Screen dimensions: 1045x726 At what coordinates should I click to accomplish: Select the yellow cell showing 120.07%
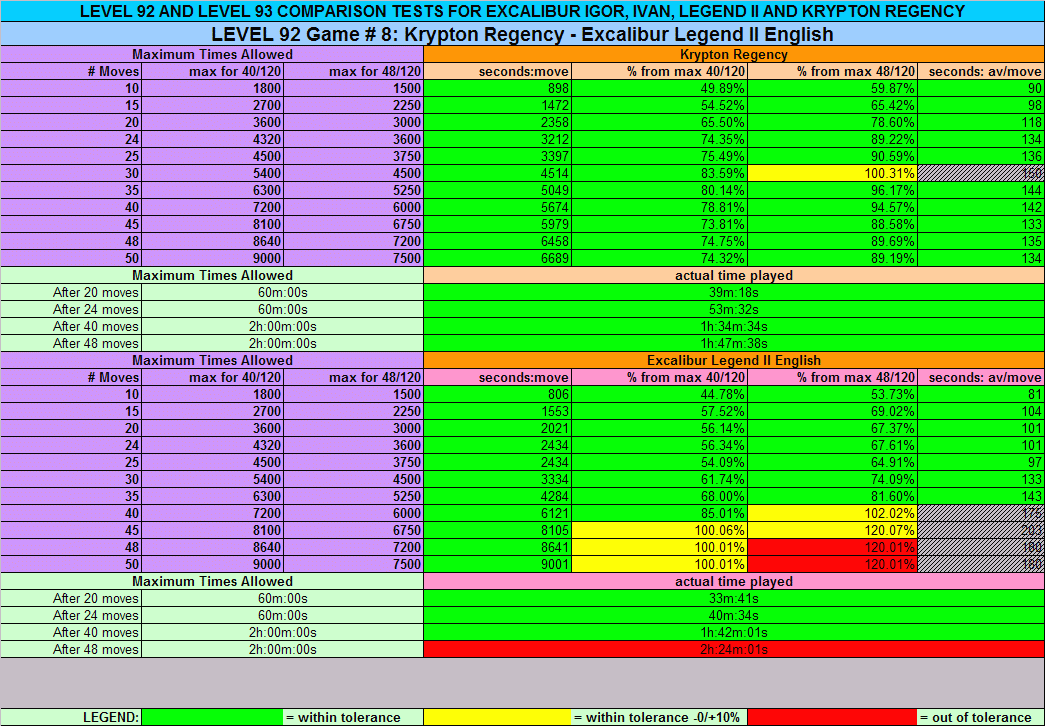click(832, 531)
